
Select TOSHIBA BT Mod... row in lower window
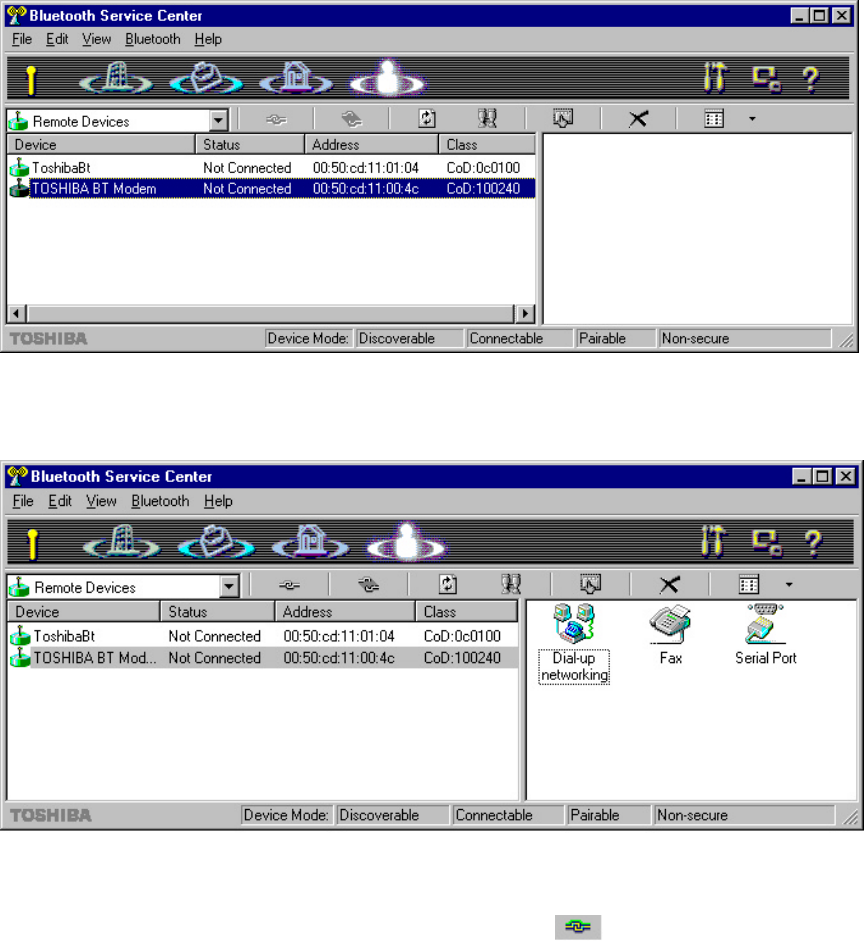click(263, 658)
